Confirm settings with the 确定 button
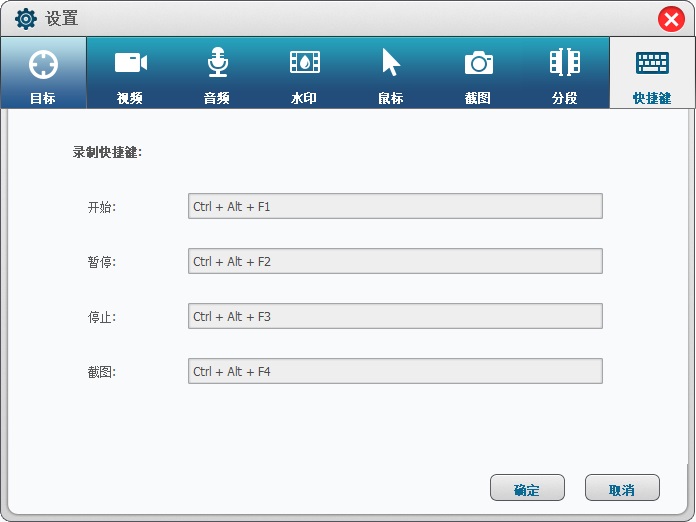Viewport: 696px width, 522px height. pyautogui.click(x=527, y=487)
